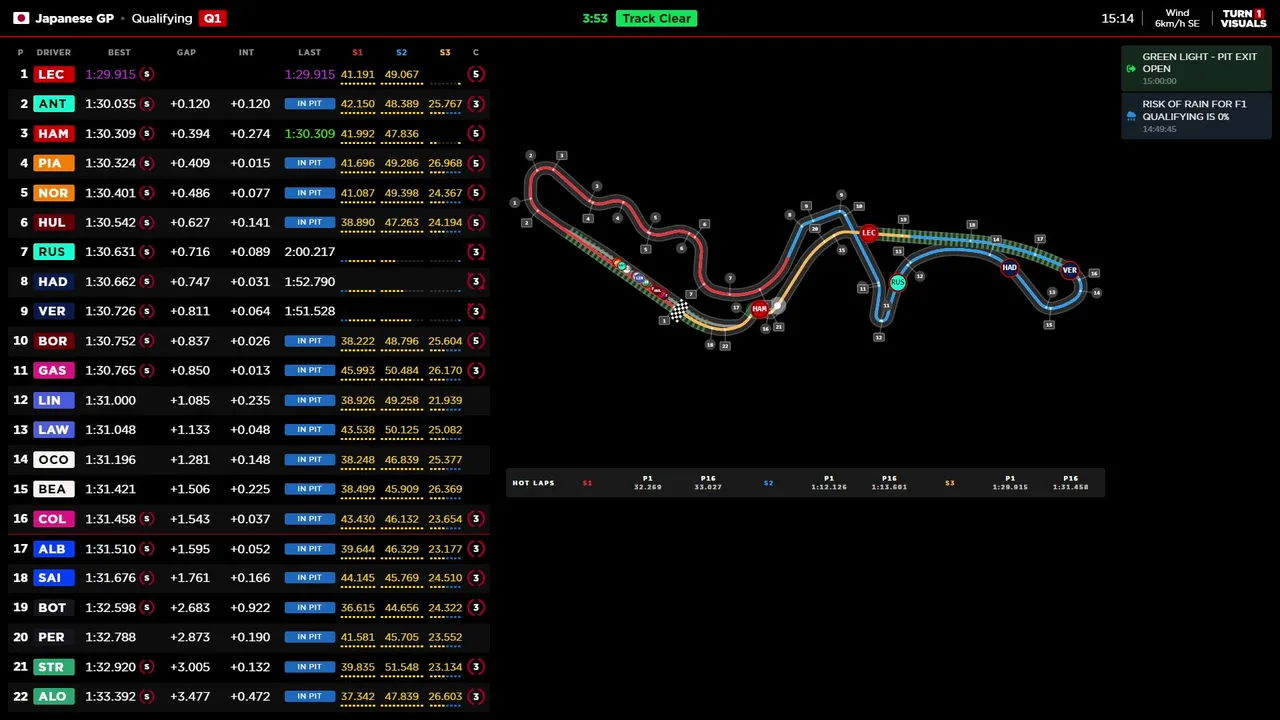Click the green pit exit arrow icon
This screenshot has width=1280, height=720.
coord(1131,68)
